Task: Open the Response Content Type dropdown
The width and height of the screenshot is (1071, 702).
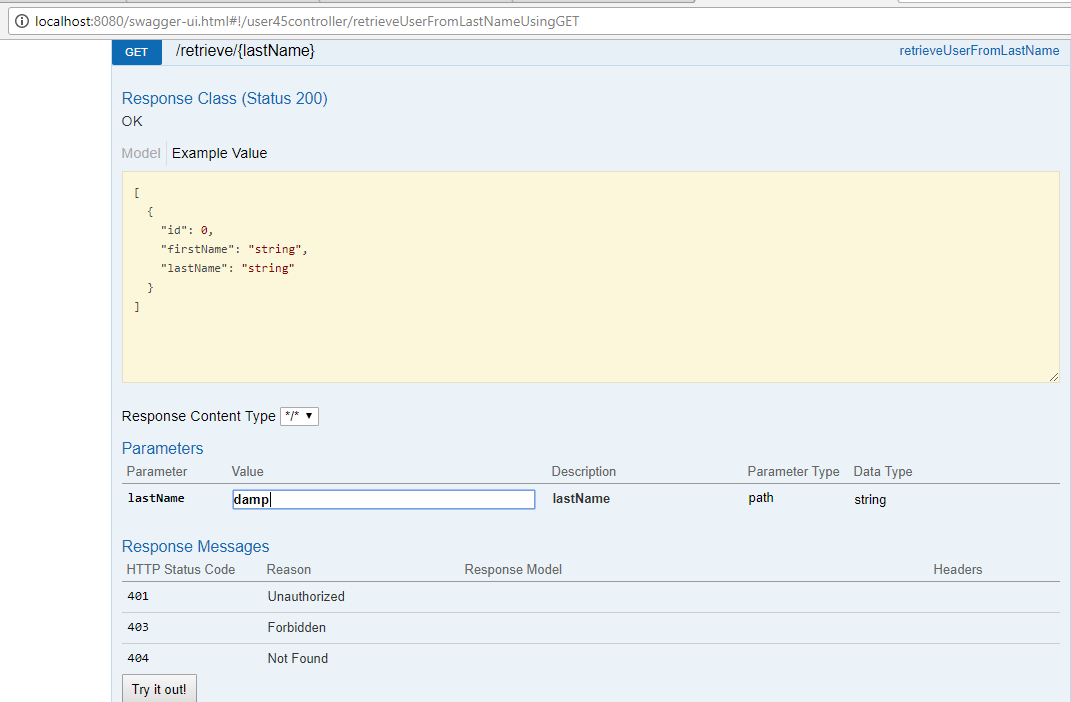Action: pos(299,416)
